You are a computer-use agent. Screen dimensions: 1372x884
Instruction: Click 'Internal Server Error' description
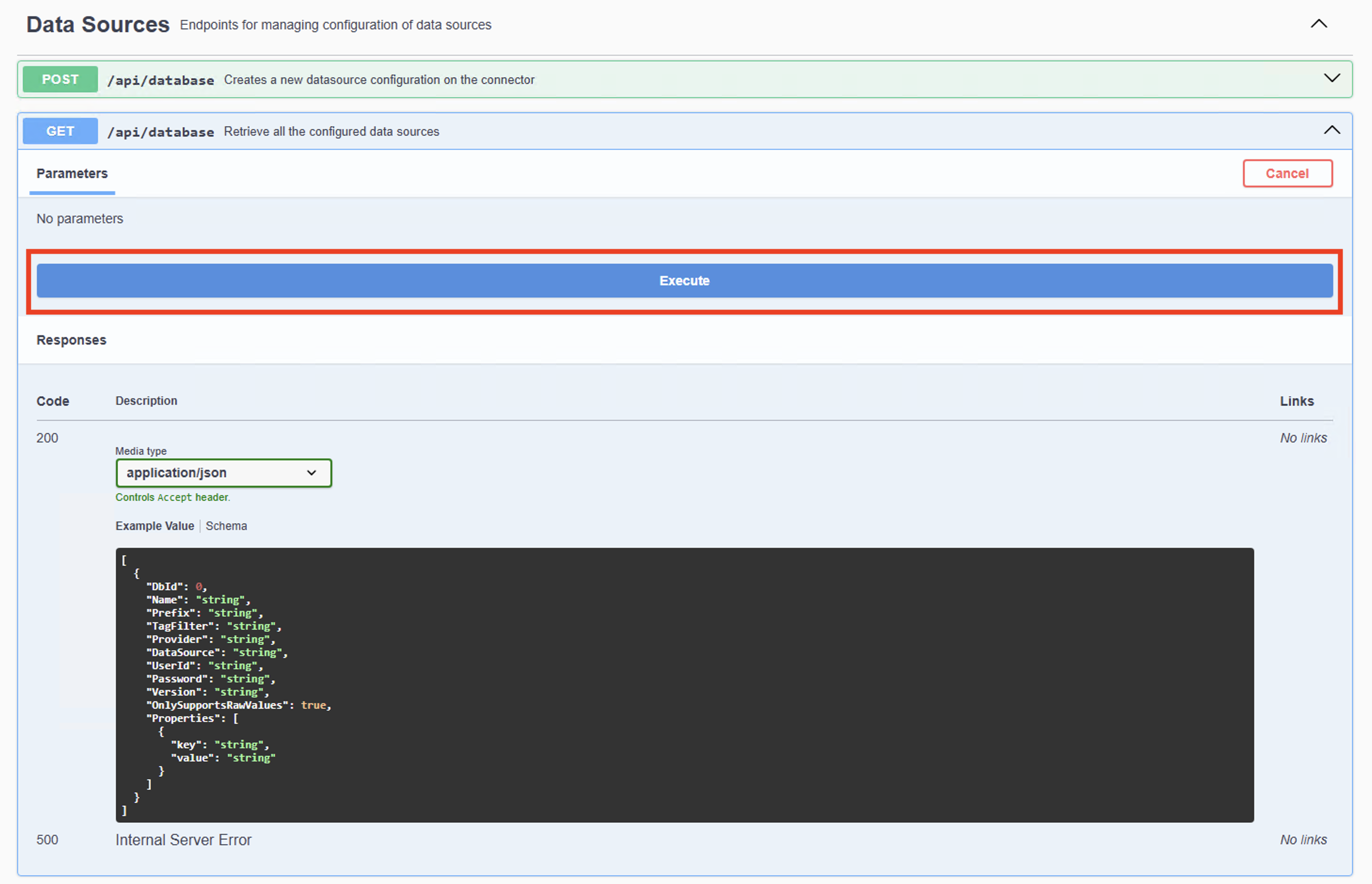[183, 840]
